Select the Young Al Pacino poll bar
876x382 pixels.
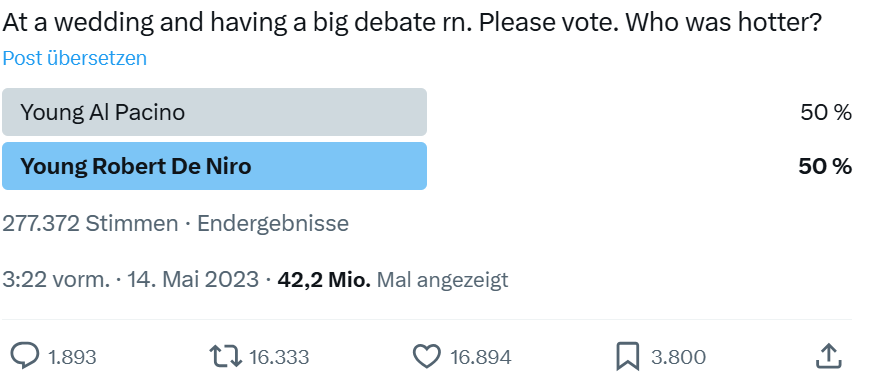tap(215, 112)
